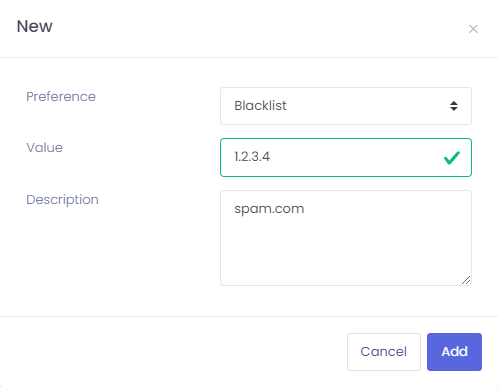The height and width of the screenshot is (387, 498).
Task: Open the Preference dropdown showing Blacklist
Action: click(346, 106)
